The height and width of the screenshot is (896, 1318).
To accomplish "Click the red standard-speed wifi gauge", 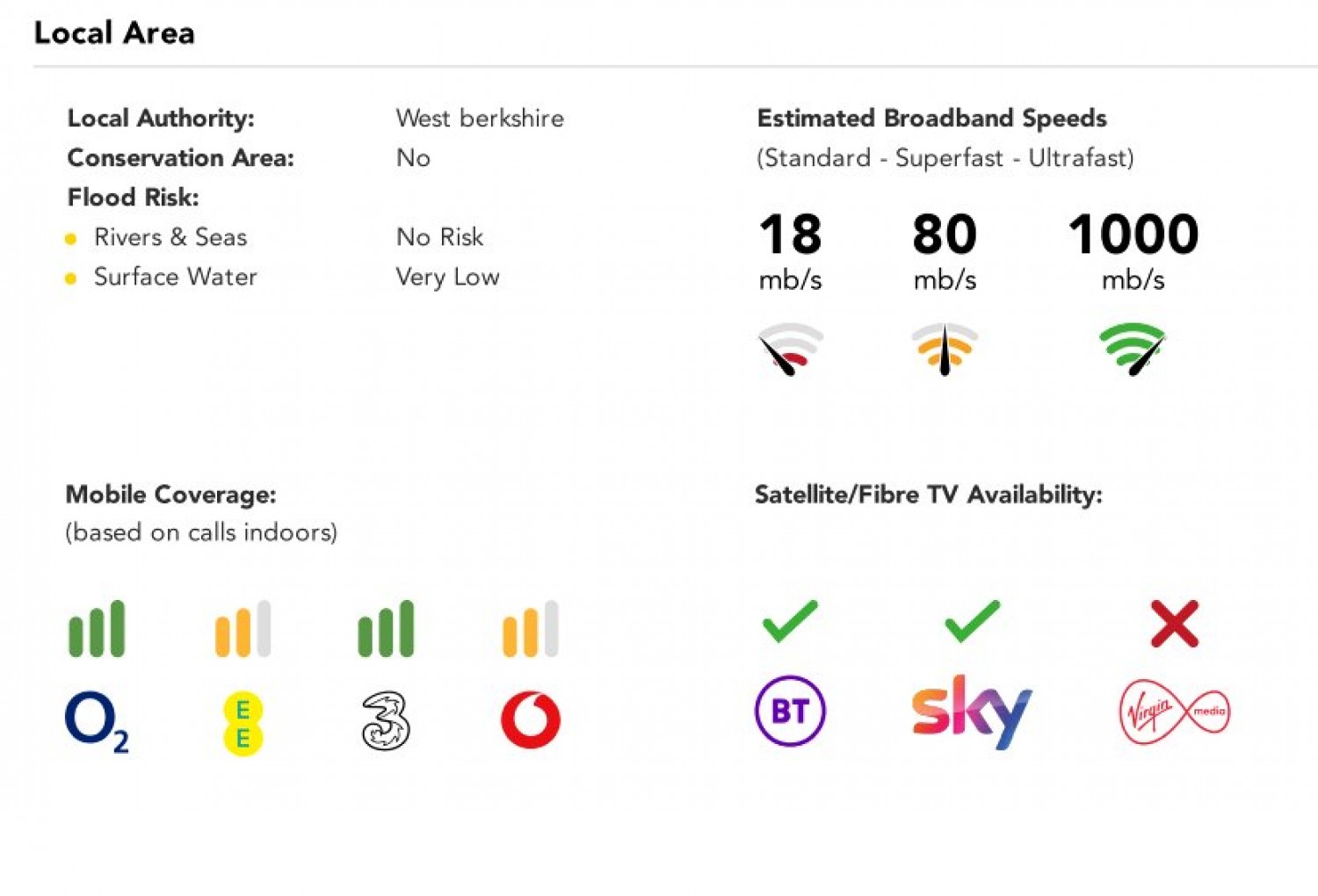I will [790, 349].
